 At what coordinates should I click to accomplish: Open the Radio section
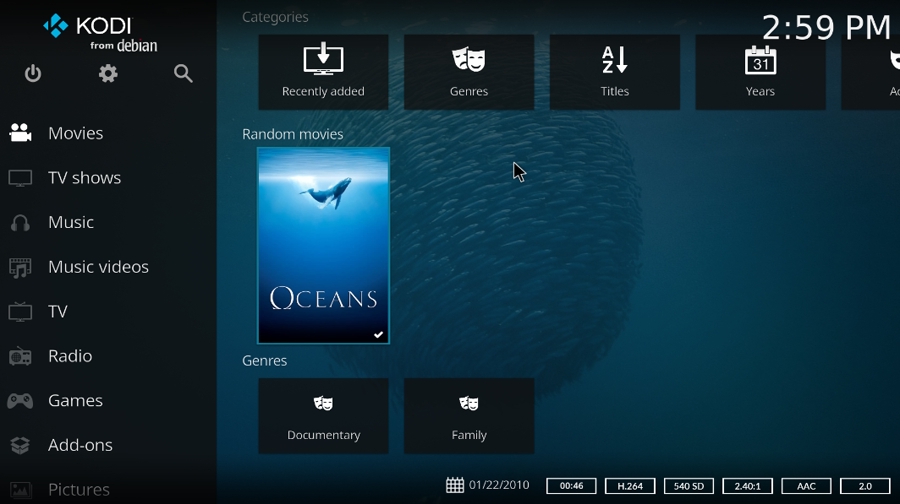70,356
